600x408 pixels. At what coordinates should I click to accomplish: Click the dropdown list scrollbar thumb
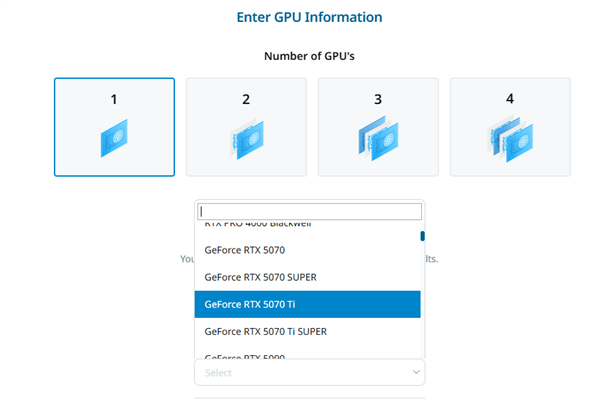[422, 236]
